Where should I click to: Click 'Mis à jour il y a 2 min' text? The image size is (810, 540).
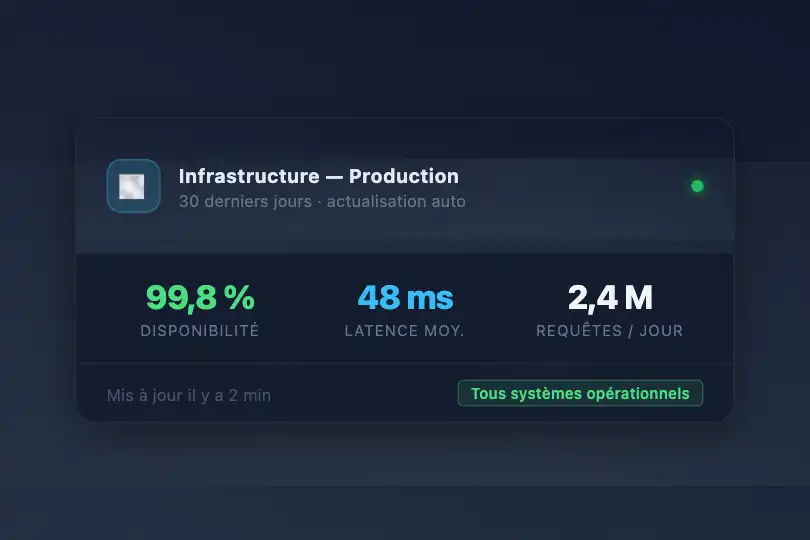tap(189, 395)
